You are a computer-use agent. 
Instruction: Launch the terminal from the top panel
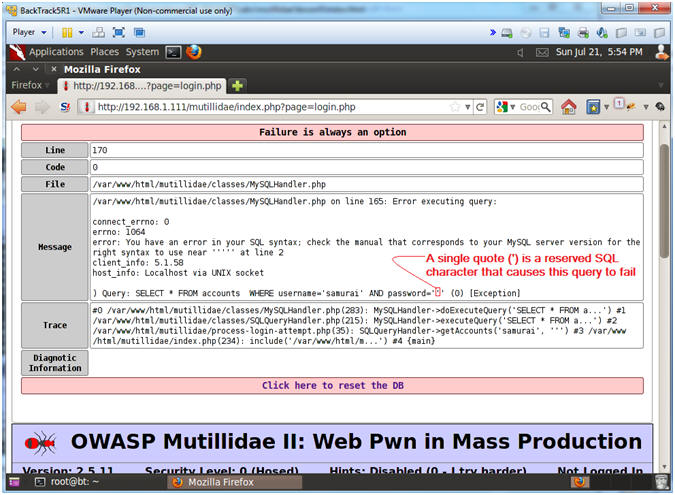click(x=173, y=53)
